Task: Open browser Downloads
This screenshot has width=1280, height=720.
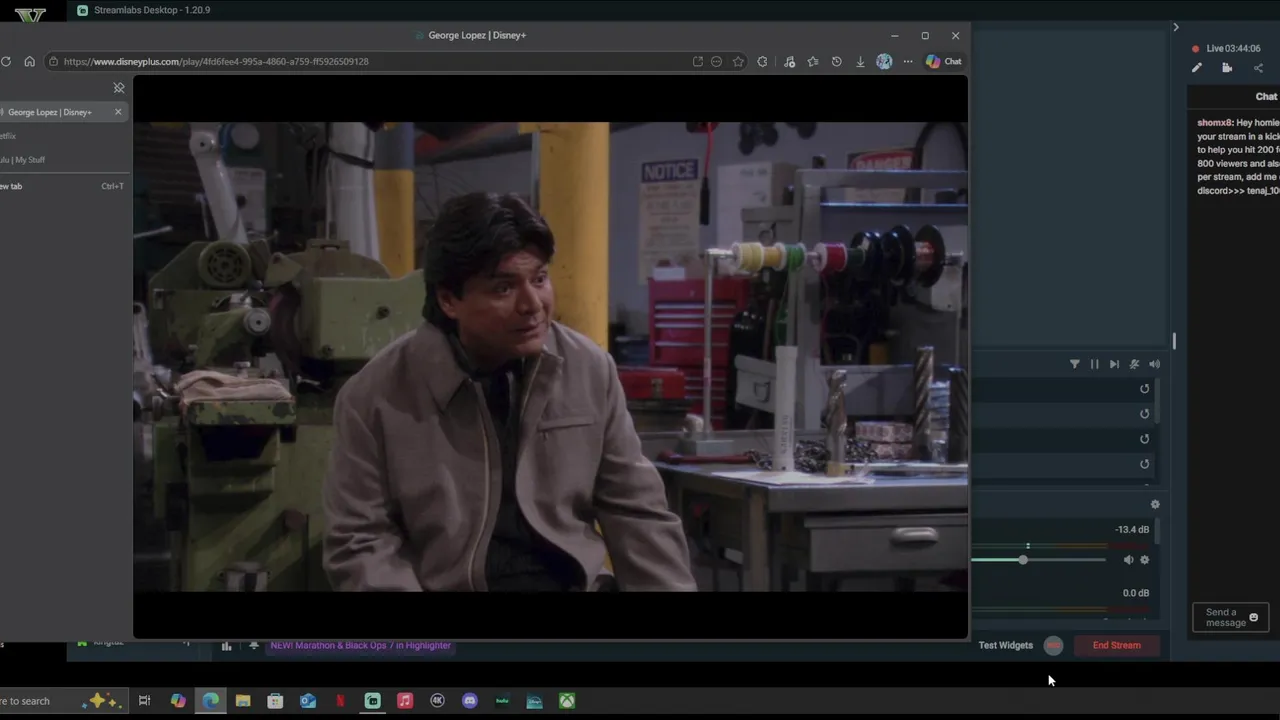Action: click(860, 61)
